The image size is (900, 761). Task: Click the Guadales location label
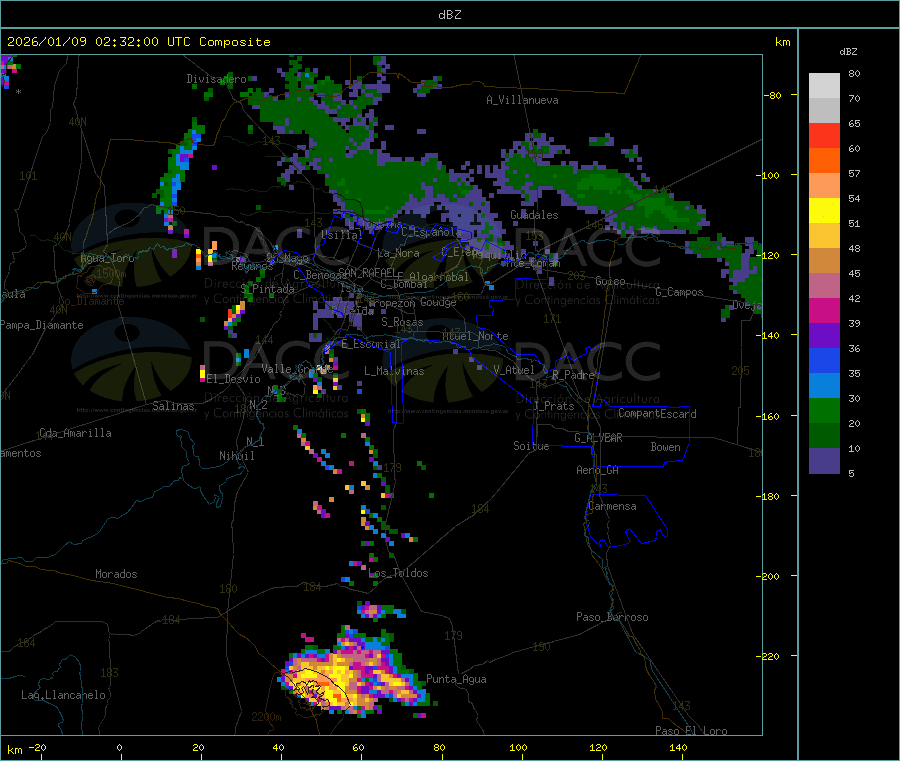pyautogui.click(x=534, y=215)
